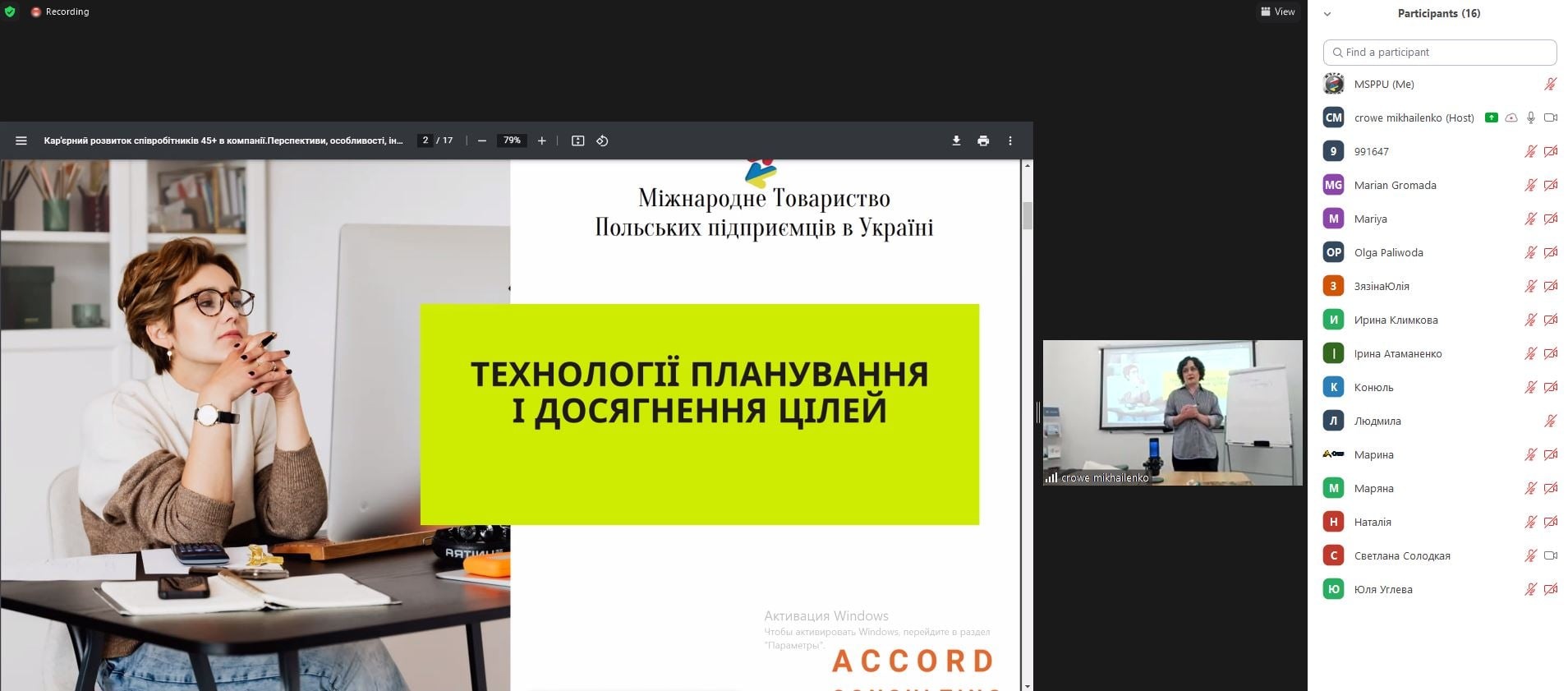Click the fit to page icon
Screen dimensions: 1568x691
[578, 141]
